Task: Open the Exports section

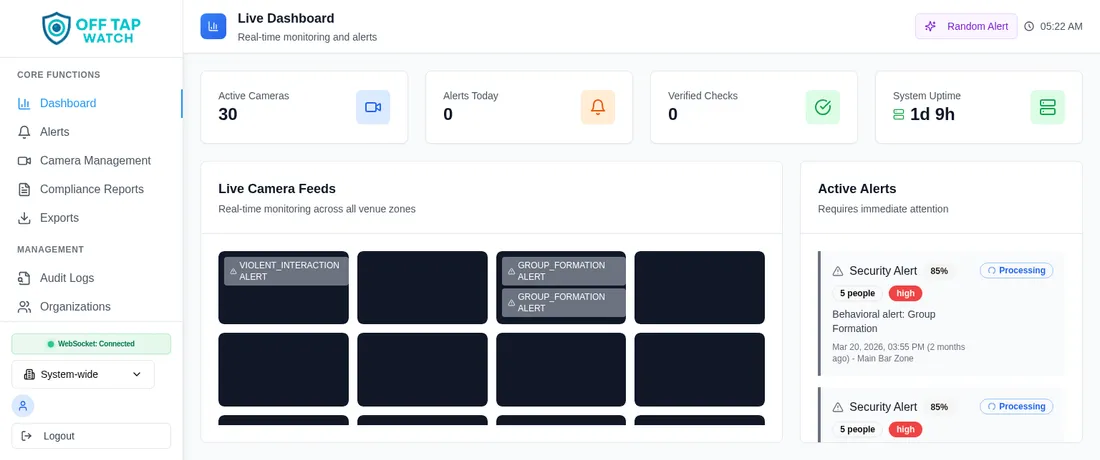Action: point(91,218)
